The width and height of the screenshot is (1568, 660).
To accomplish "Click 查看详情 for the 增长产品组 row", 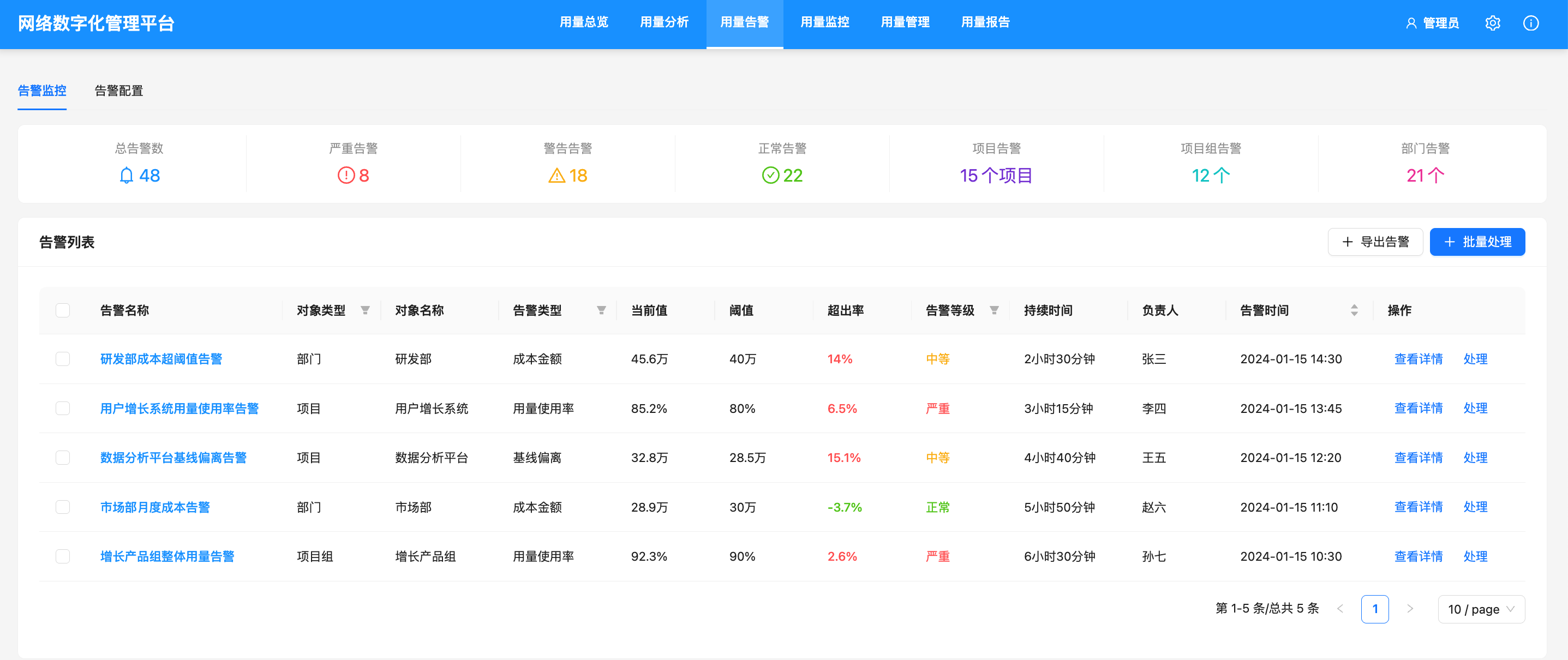I will click(x=1419, y=556).
